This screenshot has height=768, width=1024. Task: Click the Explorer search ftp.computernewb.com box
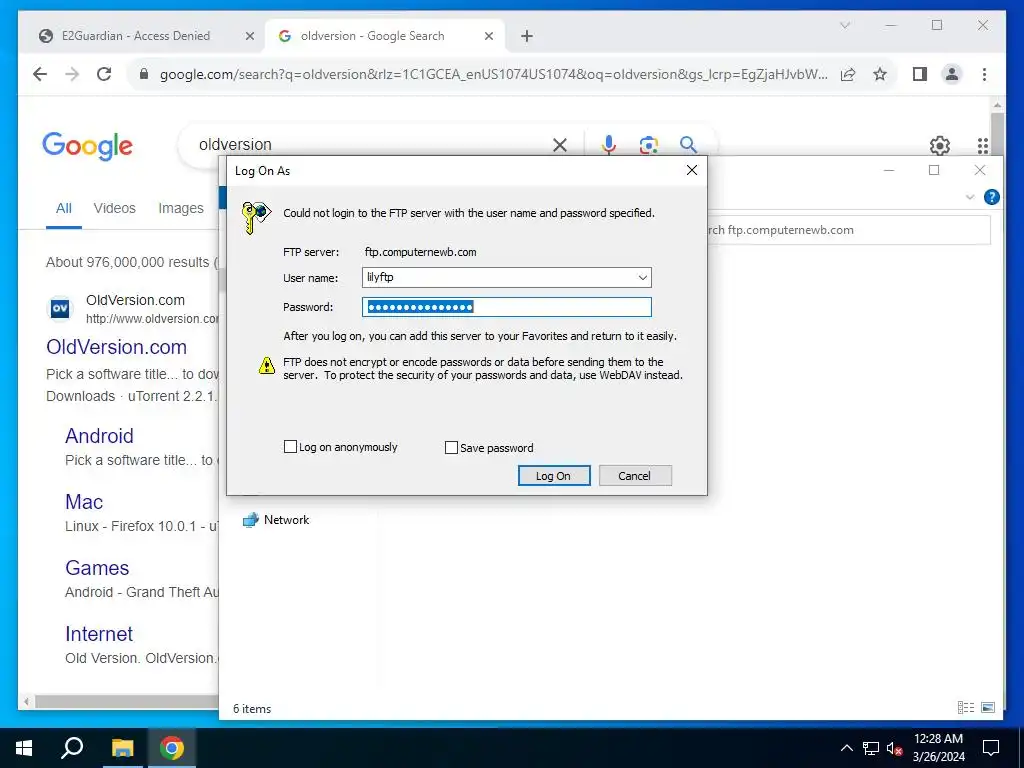click(849, 230)
